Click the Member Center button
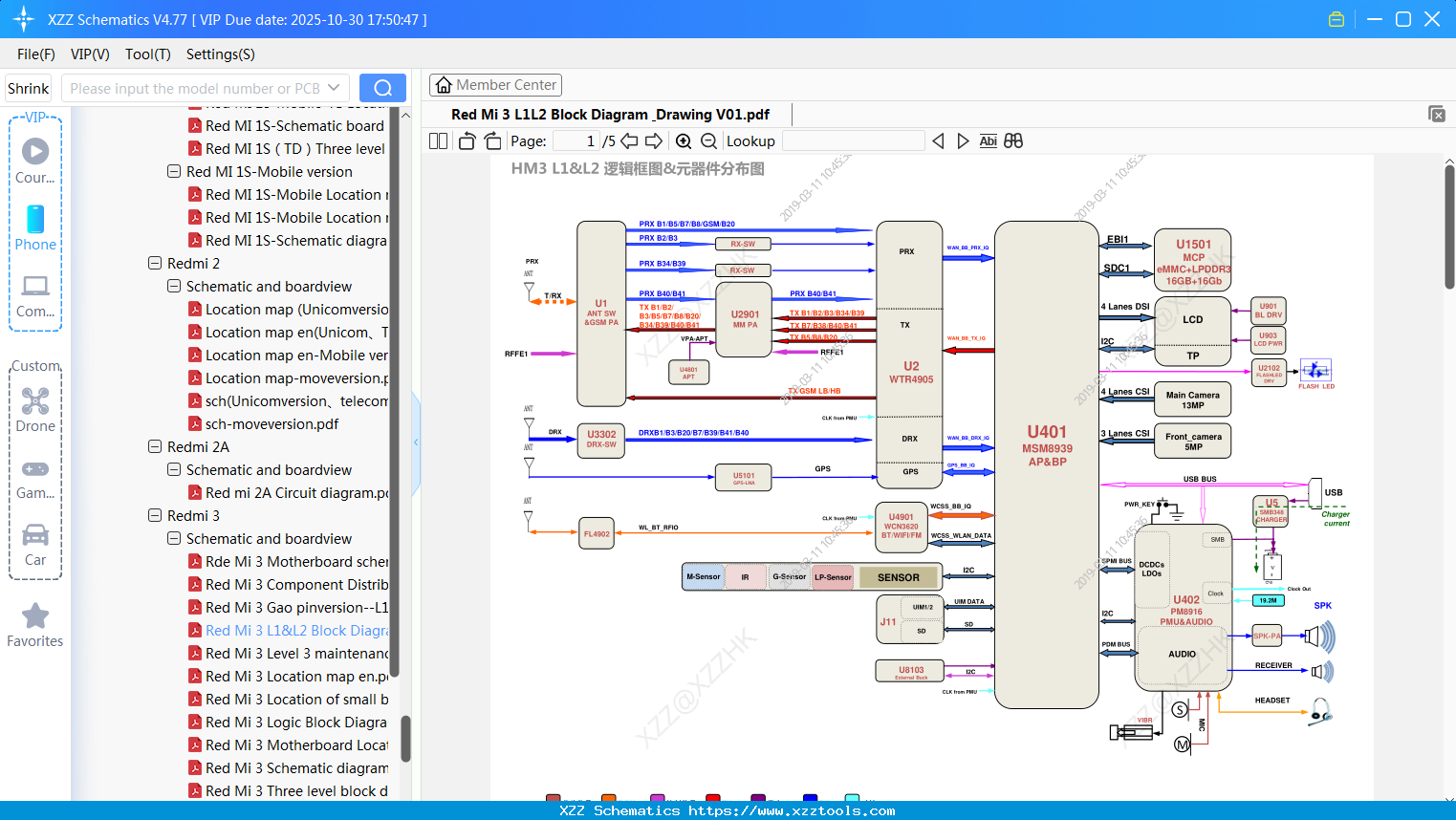The image size is (1456, 820). pos(495,84)
